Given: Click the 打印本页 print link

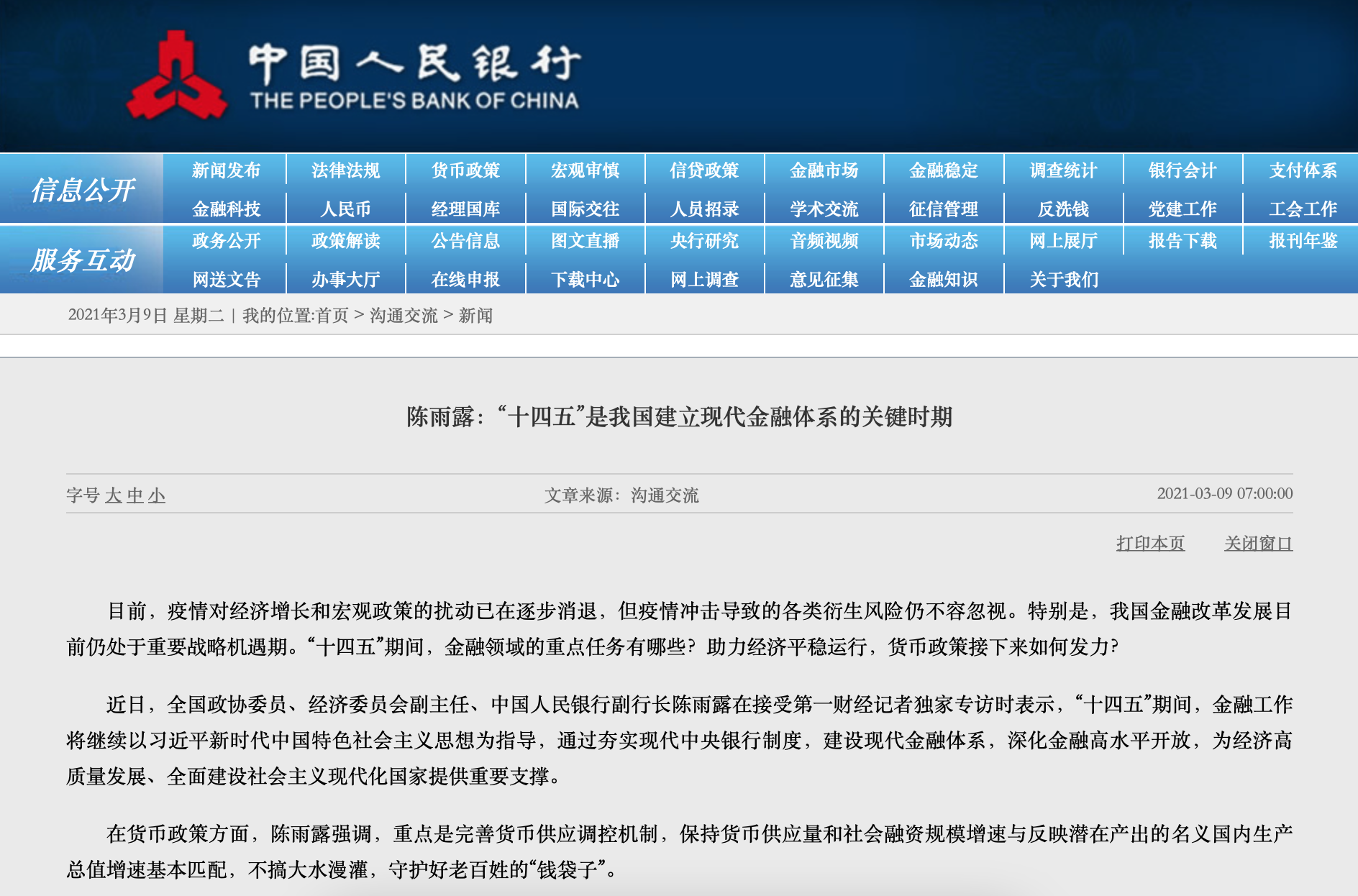Looking at the screenshot, I should tap(1150, 544).
